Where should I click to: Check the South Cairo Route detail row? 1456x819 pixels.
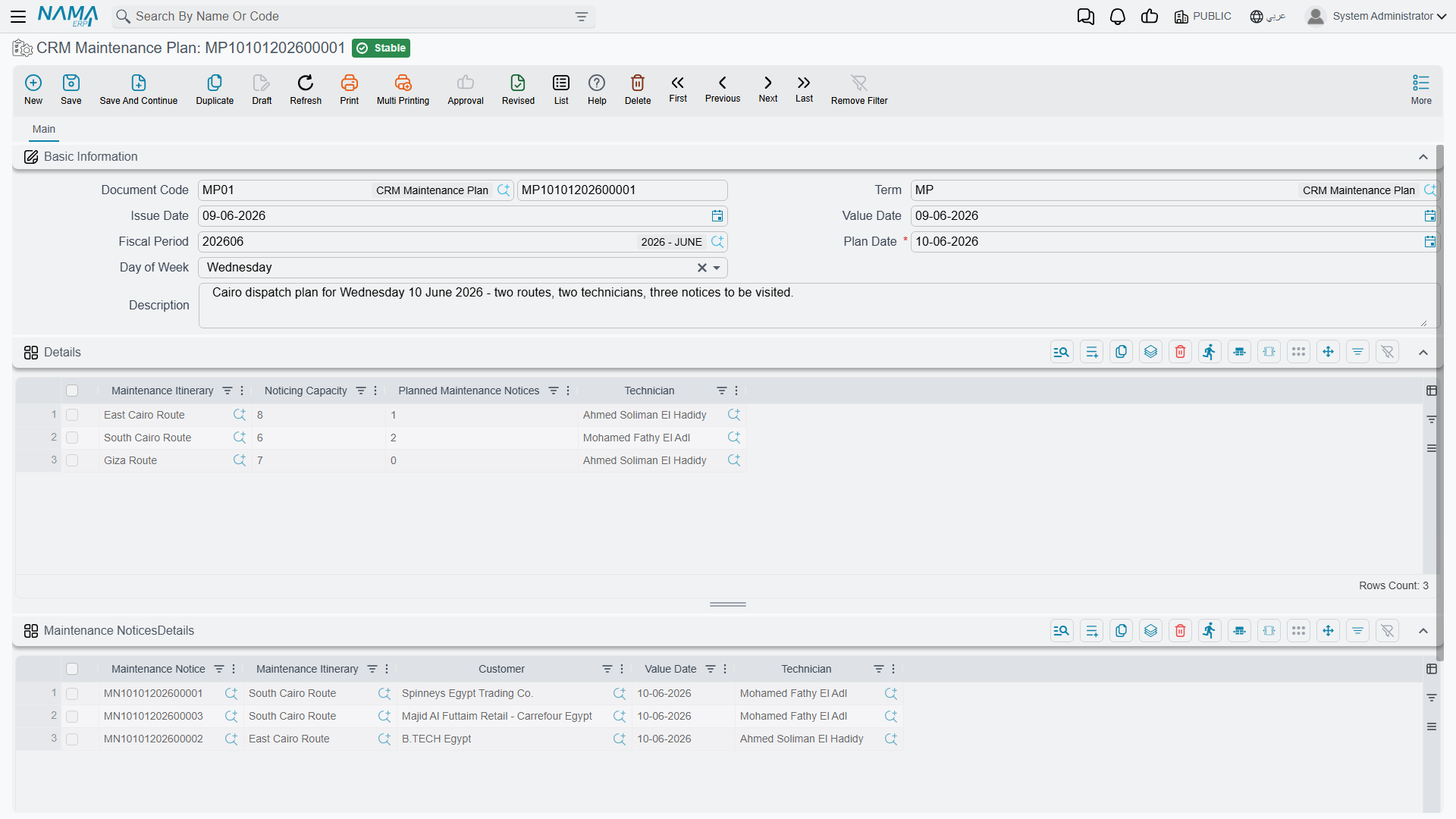[72, 438]
